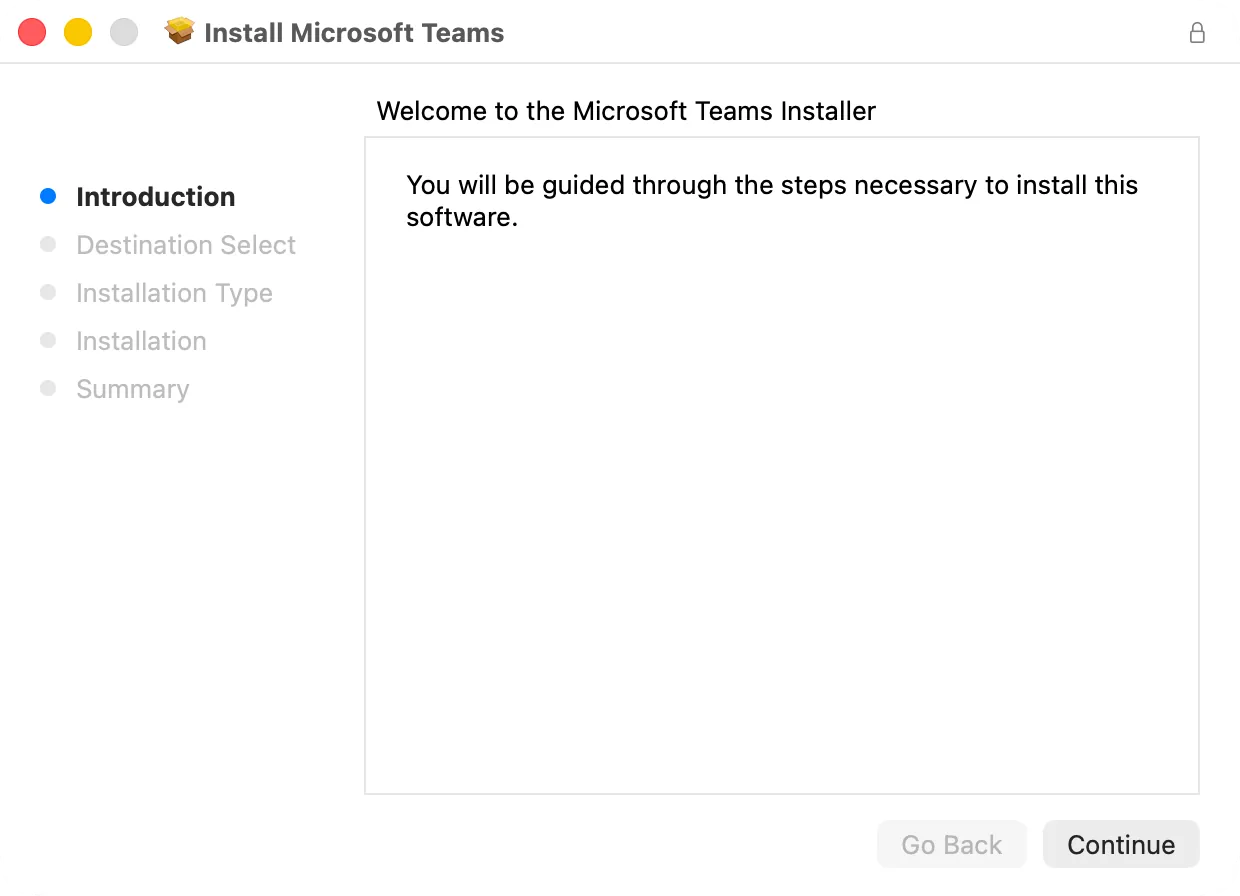Close the installer window with the red button
Screen dimensions: 1240x896
tap(32, 33)
